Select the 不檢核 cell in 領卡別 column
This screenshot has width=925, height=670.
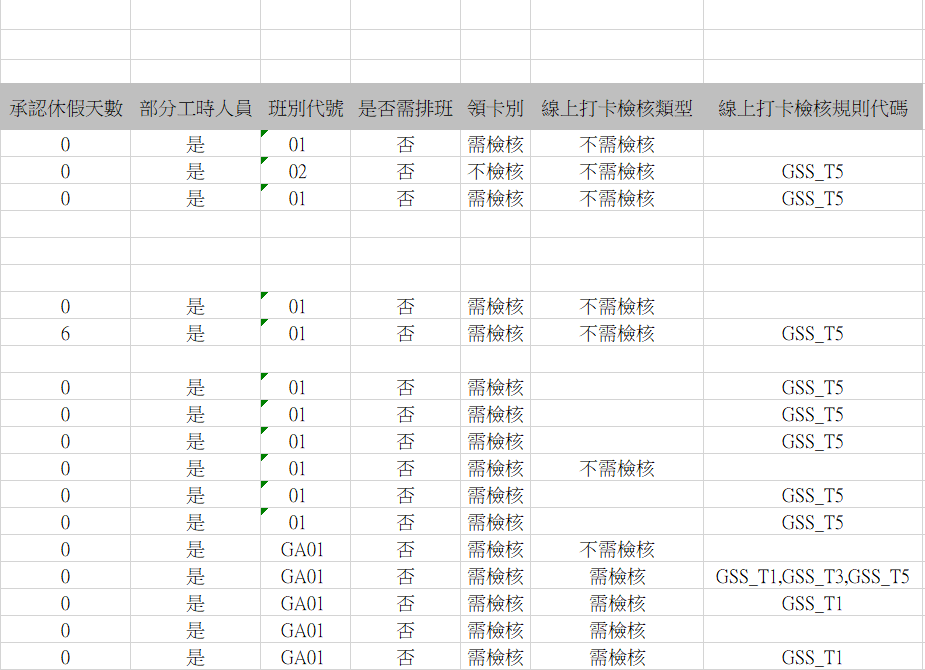coord(495,172)
